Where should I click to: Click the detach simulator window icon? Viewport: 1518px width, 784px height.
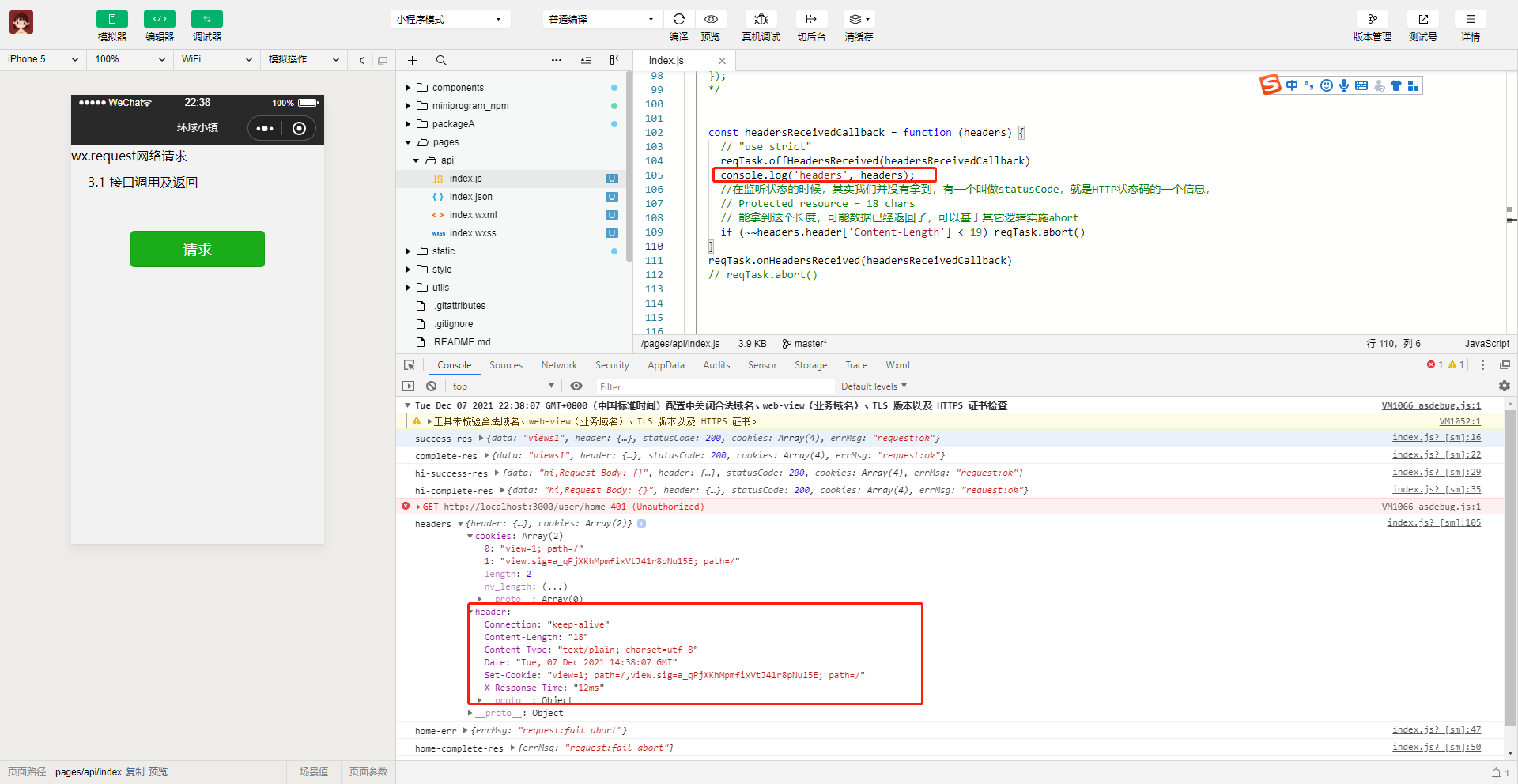tap(383, 60)
